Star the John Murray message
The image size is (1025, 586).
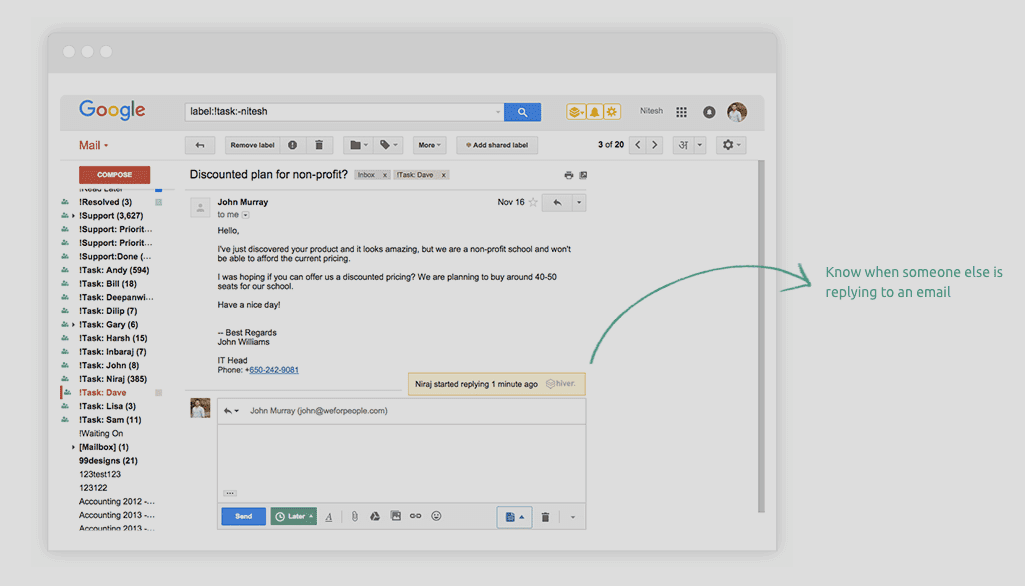(533, 202)
